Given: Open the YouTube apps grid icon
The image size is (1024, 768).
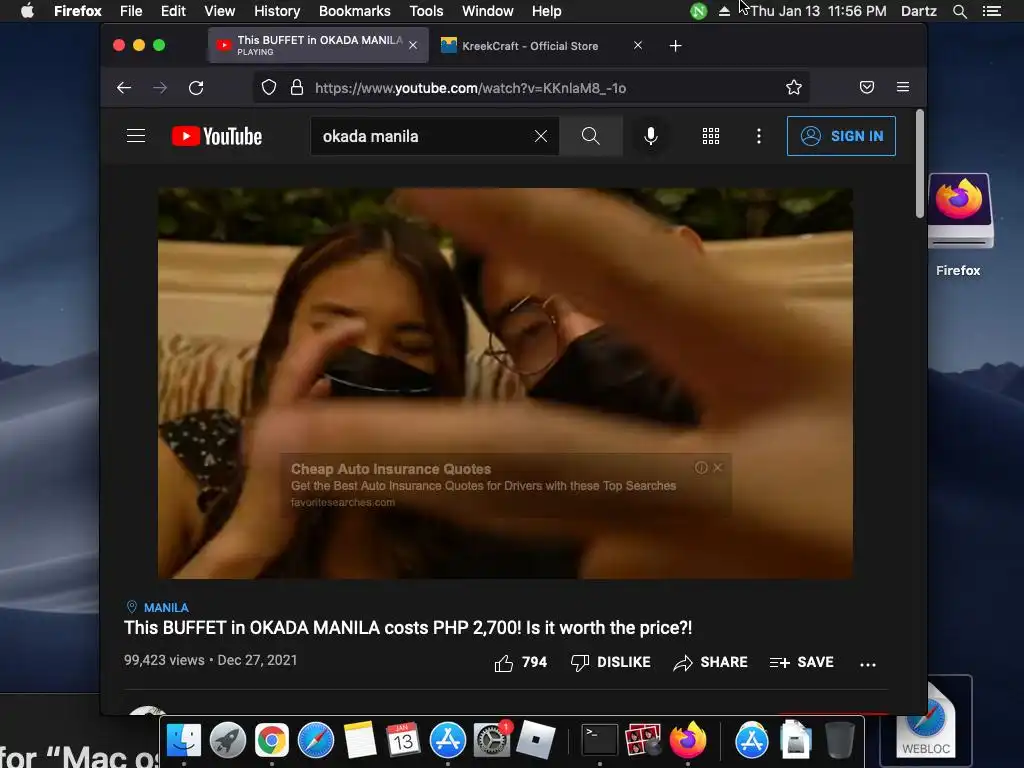Looking at the screenshot, I should coord(711,136).
